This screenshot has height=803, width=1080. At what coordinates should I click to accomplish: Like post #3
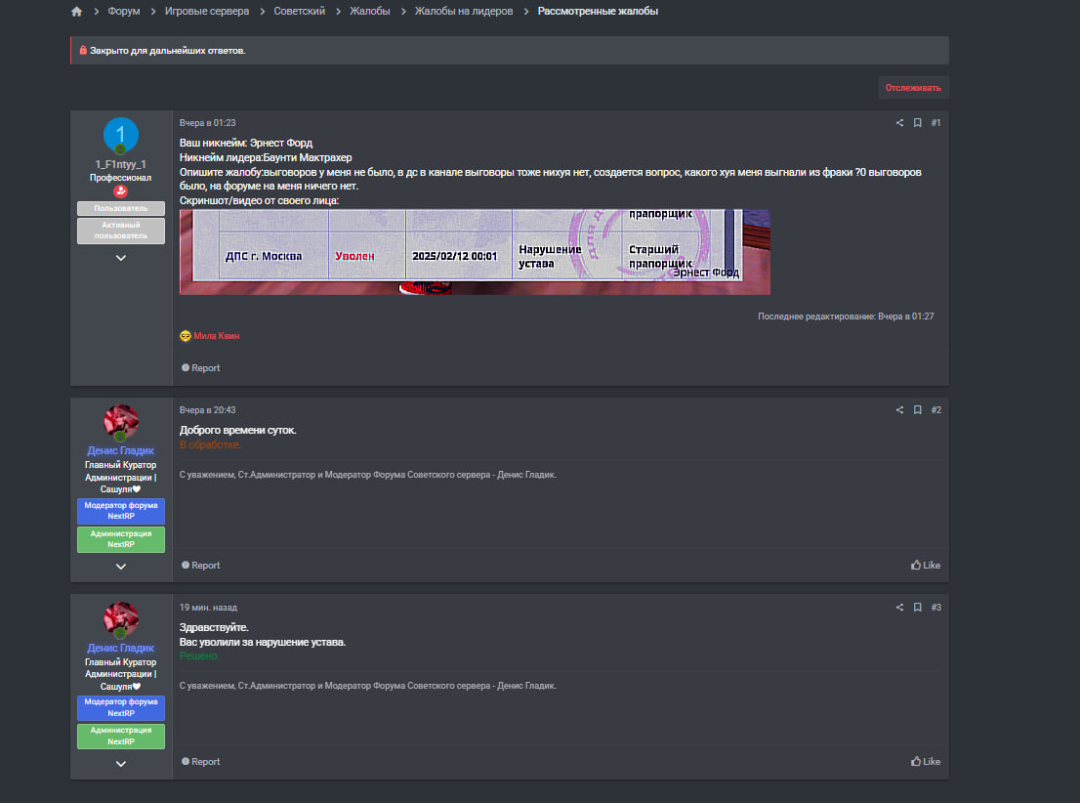pos(925,761)
